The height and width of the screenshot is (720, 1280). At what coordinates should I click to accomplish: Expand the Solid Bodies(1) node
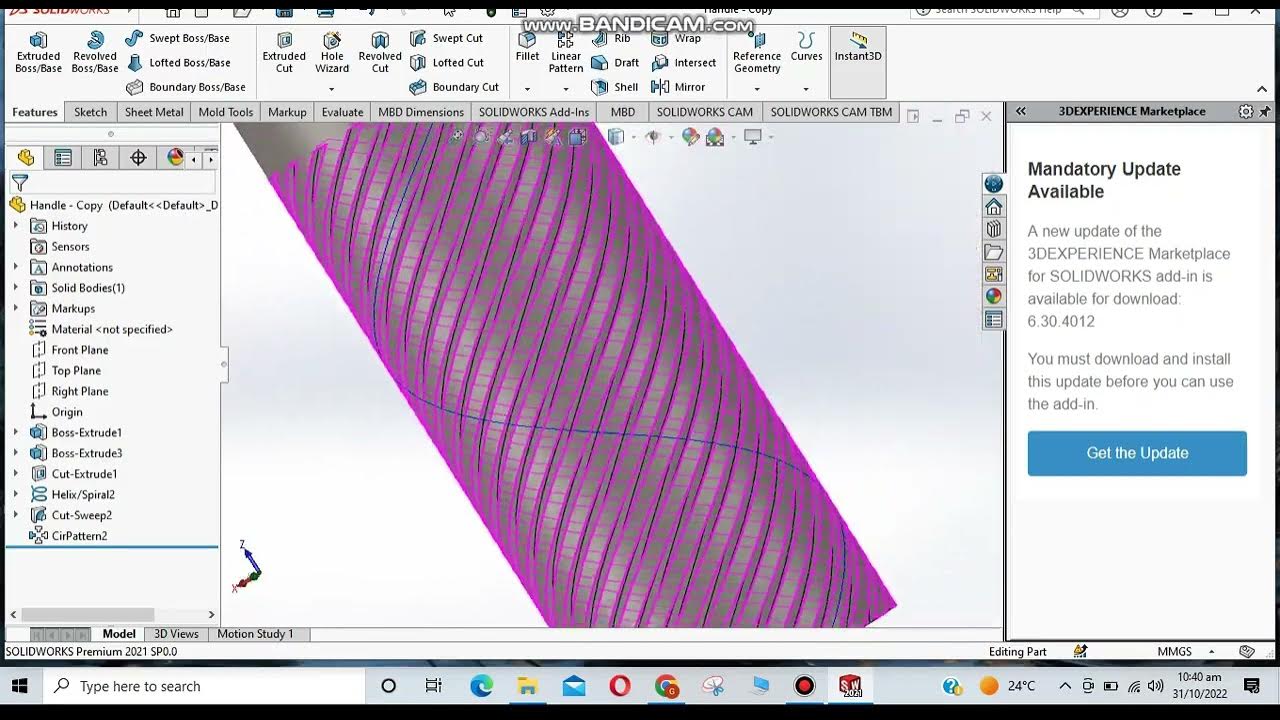click(15, 288)
